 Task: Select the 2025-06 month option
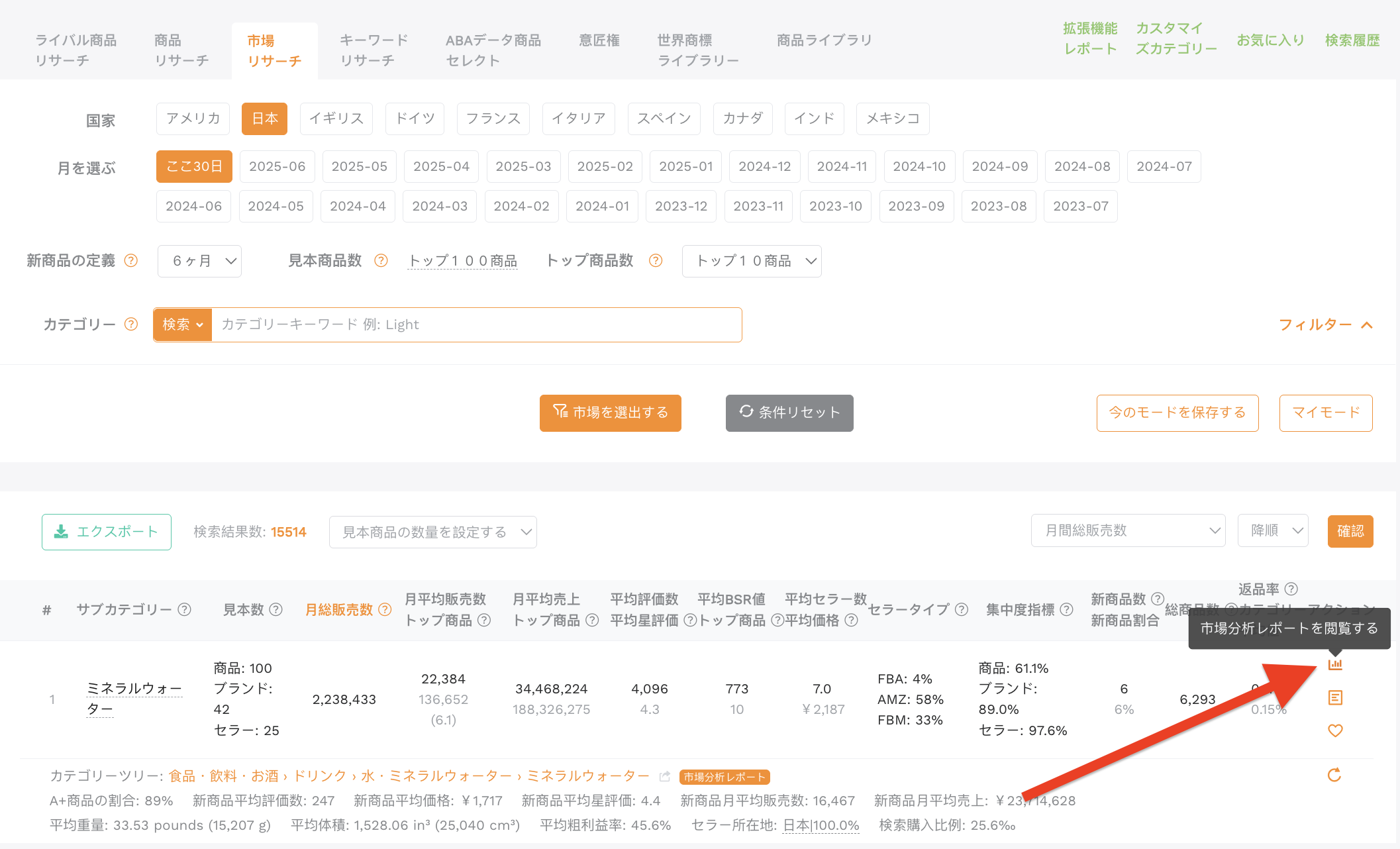coord(277,166)
